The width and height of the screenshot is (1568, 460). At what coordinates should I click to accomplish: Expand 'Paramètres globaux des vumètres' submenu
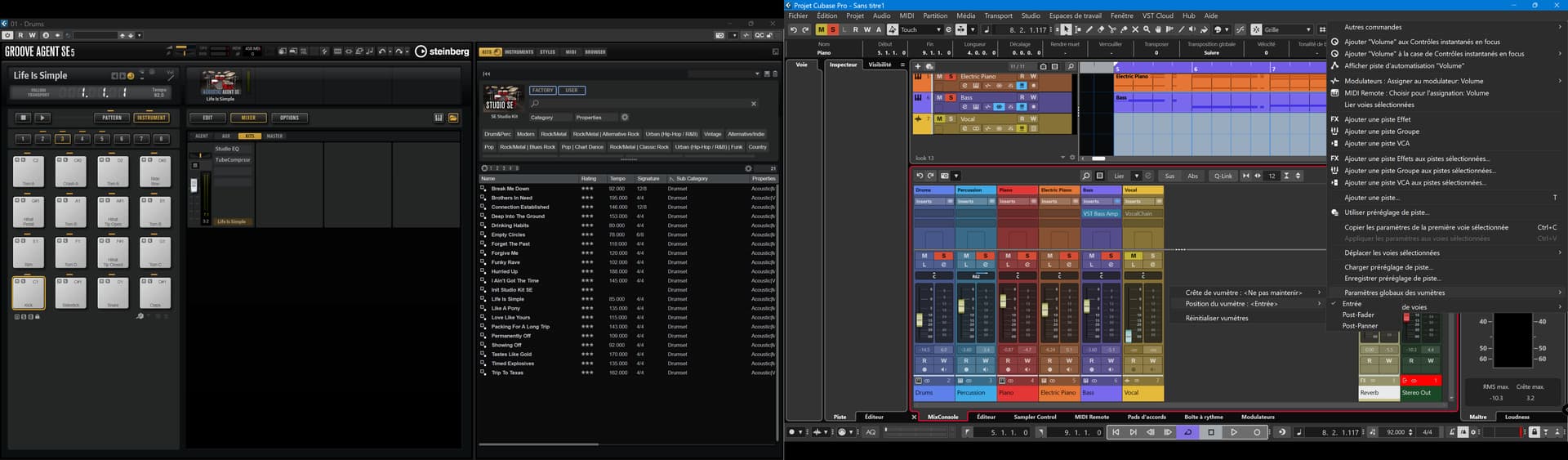[1445, 293]
